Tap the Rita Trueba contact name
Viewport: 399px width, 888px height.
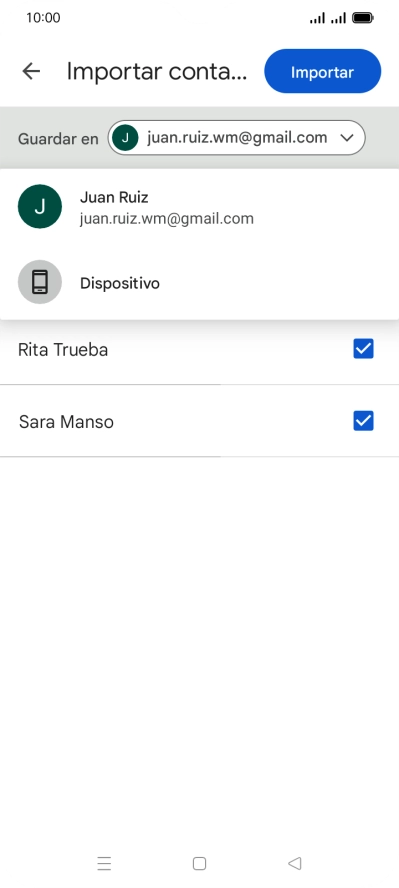[x=63, y=349]
